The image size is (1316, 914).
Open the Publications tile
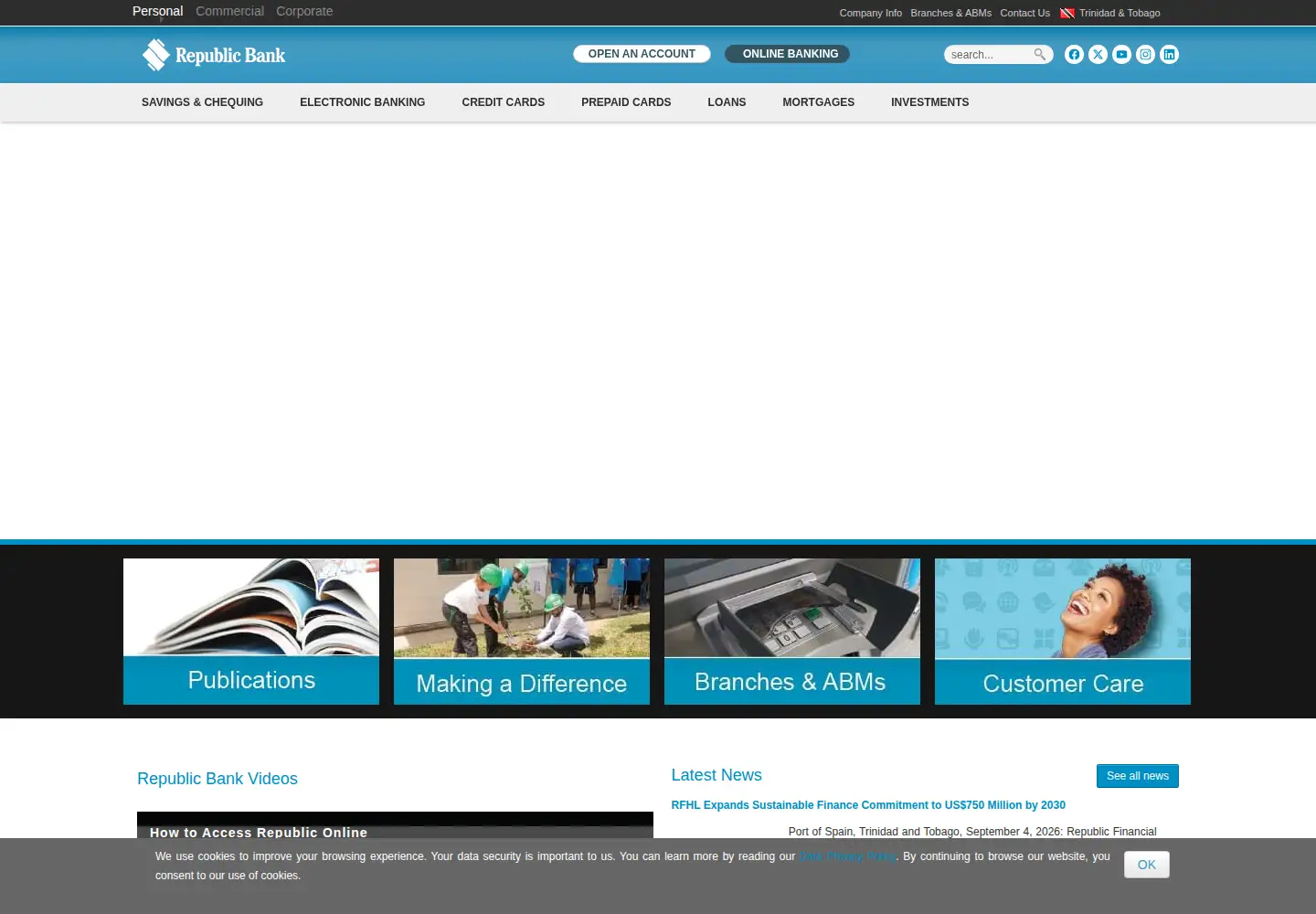(x=251, y=632)
